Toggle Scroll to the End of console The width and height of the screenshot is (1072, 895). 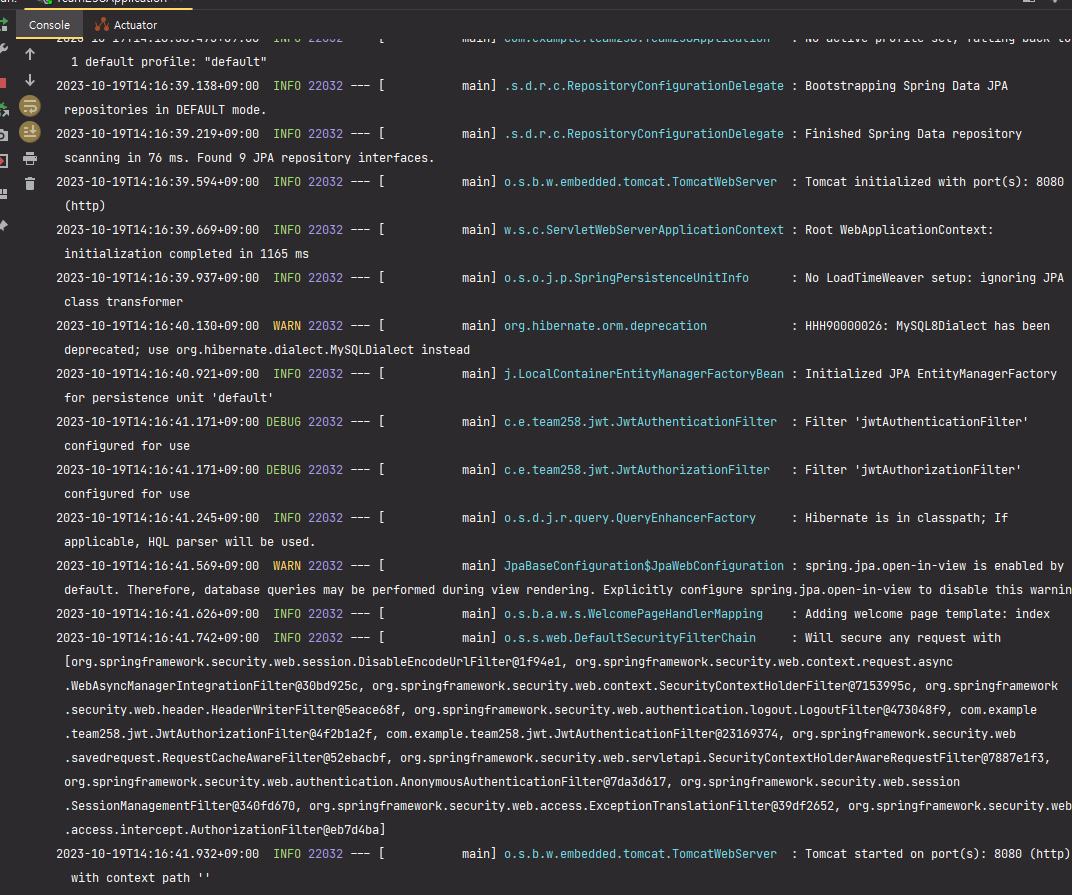(x=30, y=132)
